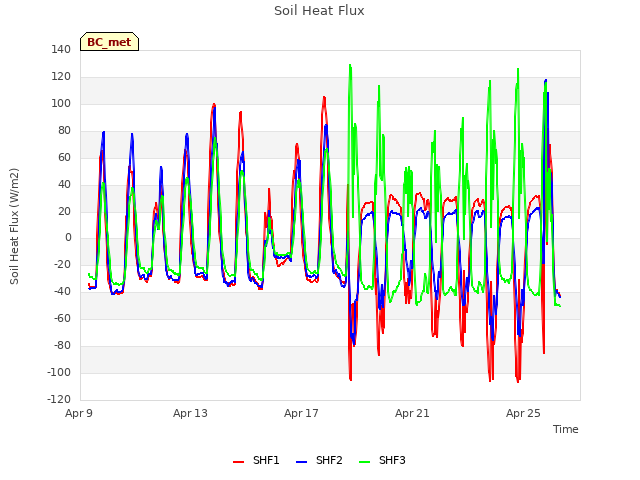Click the 80 y-axis tick label
This screenshot has width=640, height=480.
(x=64, y=130)
